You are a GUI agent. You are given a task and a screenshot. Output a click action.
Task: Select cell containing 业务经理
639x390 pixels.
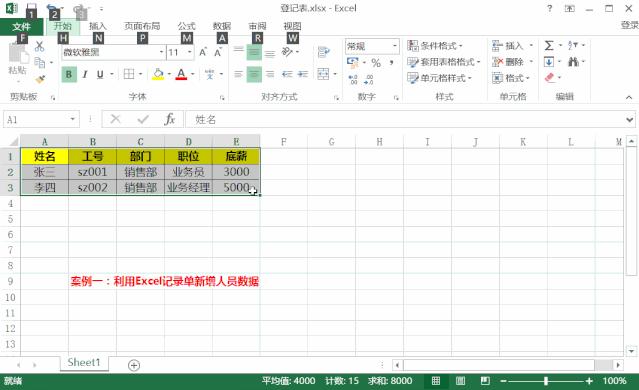188,187
